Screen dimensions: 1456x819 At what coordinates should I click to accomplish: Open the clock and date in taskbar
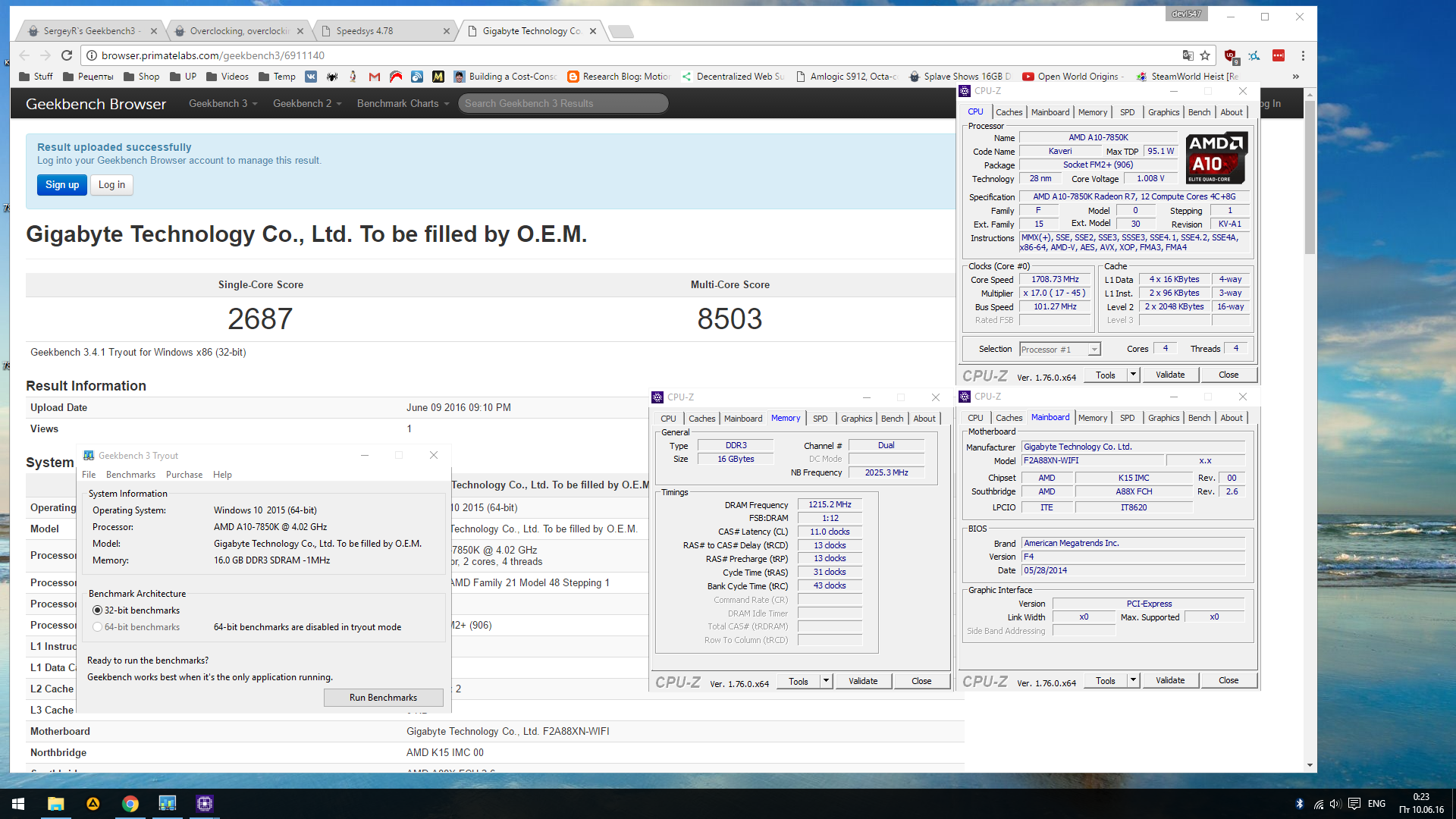tap(1420, 803)
